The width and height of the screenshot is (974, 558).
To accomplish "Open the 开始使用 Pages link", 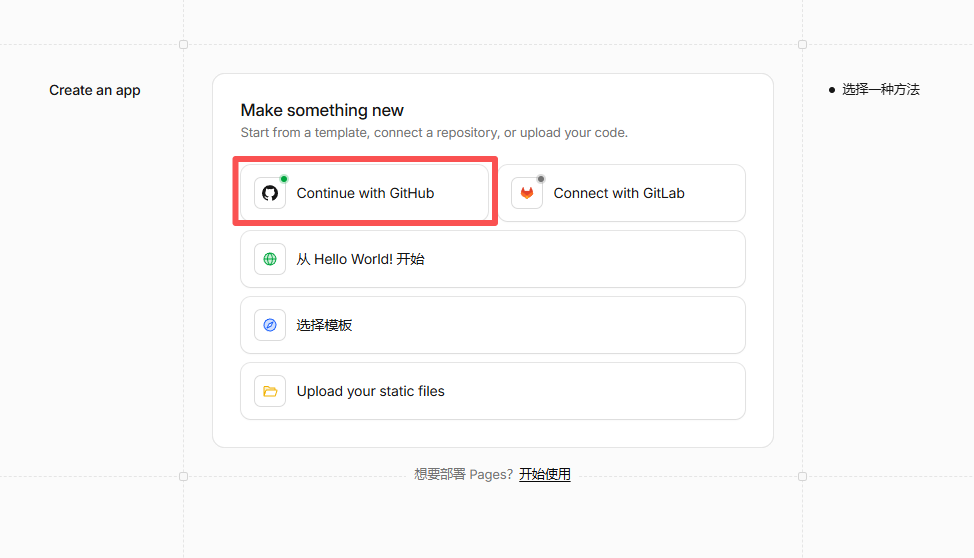I will click(x=545, y=474).
